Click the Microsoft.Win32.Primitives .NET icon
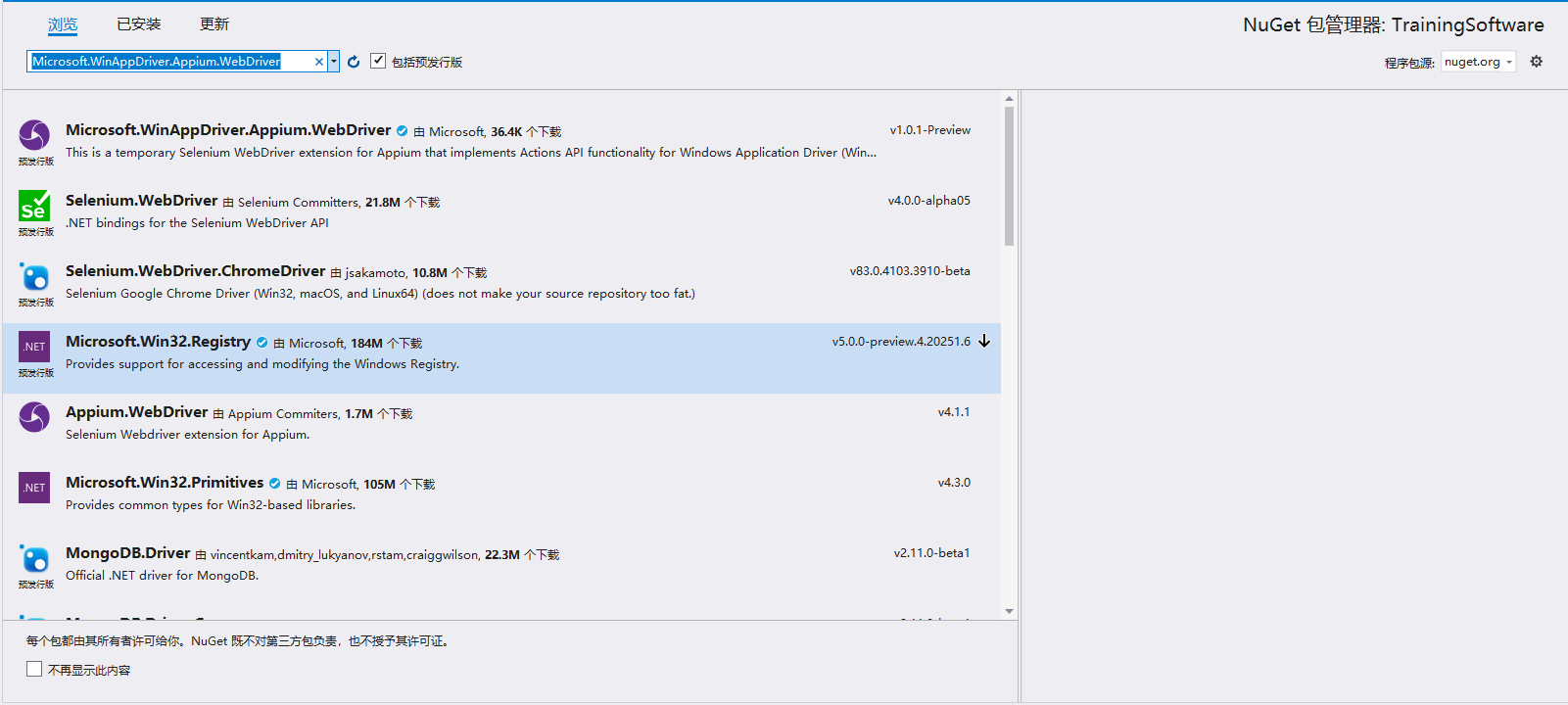Image resolution: width=1568 pixels, height=705 pixels. click(34, 488)
